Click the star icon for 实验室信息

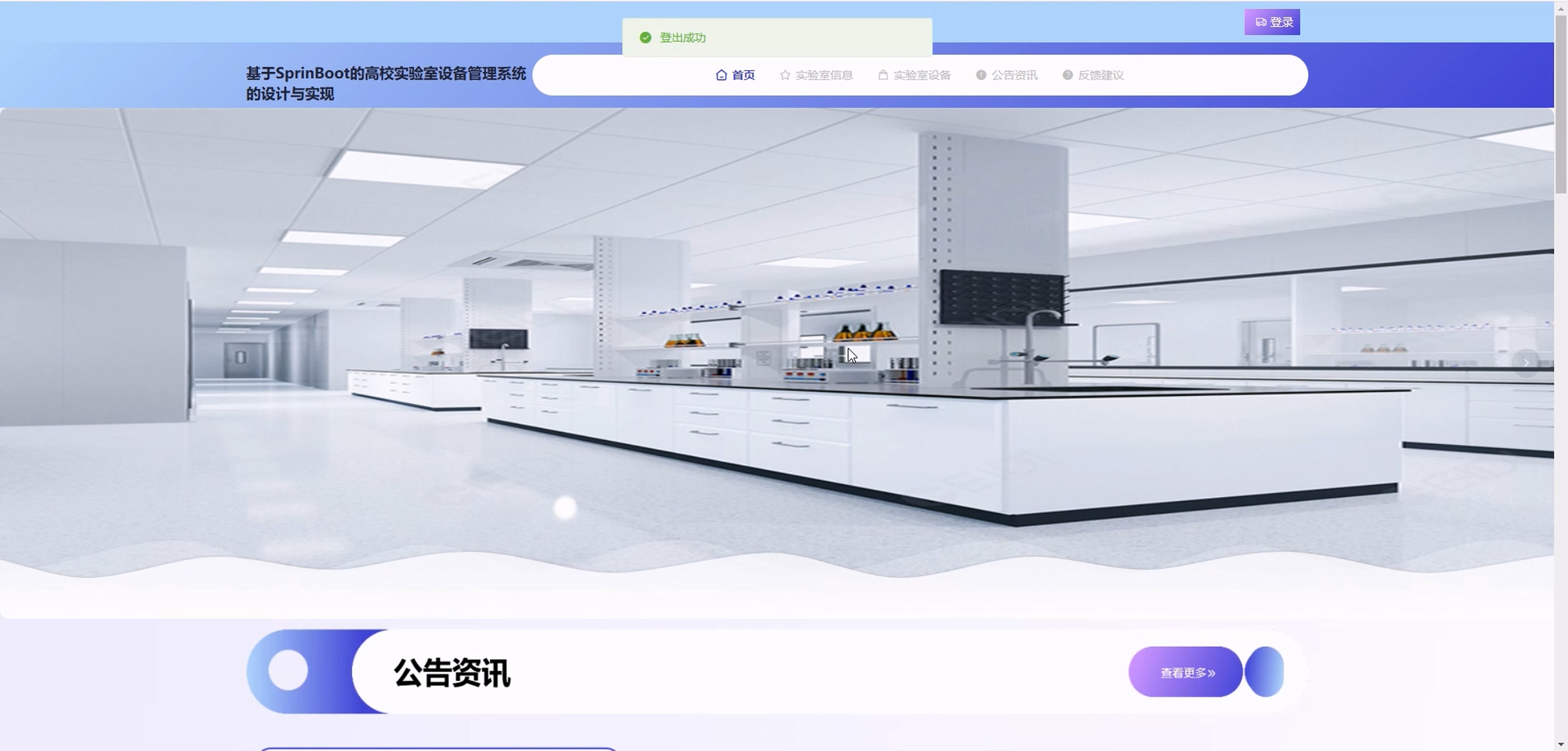pos(785,75)
